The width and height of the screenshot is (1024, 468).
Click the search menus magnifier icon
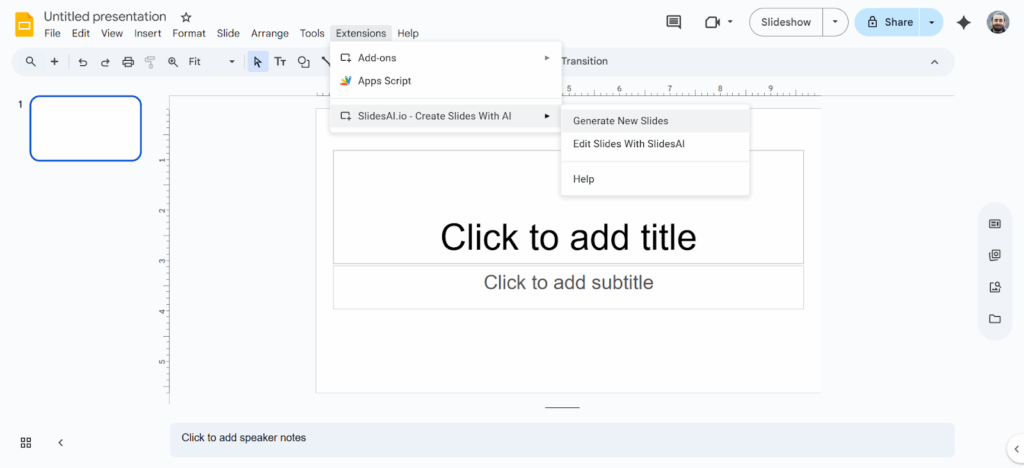pyautogui.click(x=31, y=62)
